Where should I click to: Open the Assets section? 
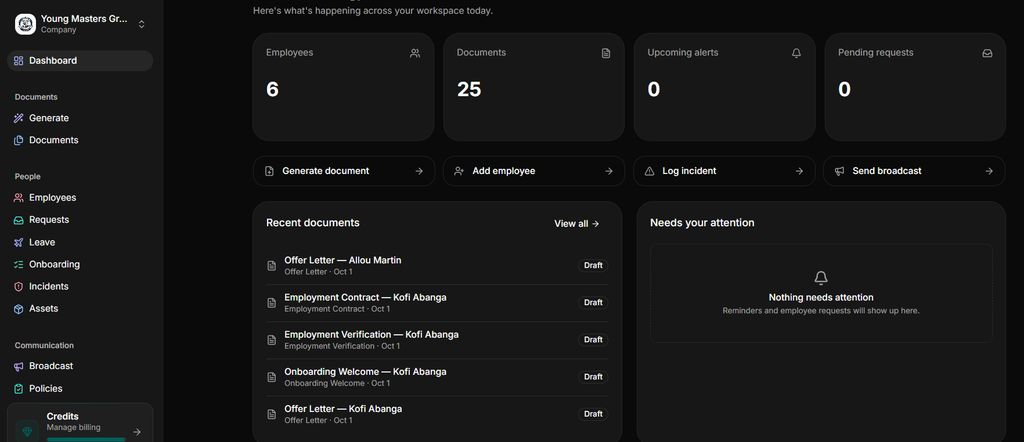[x=80, y=309]
